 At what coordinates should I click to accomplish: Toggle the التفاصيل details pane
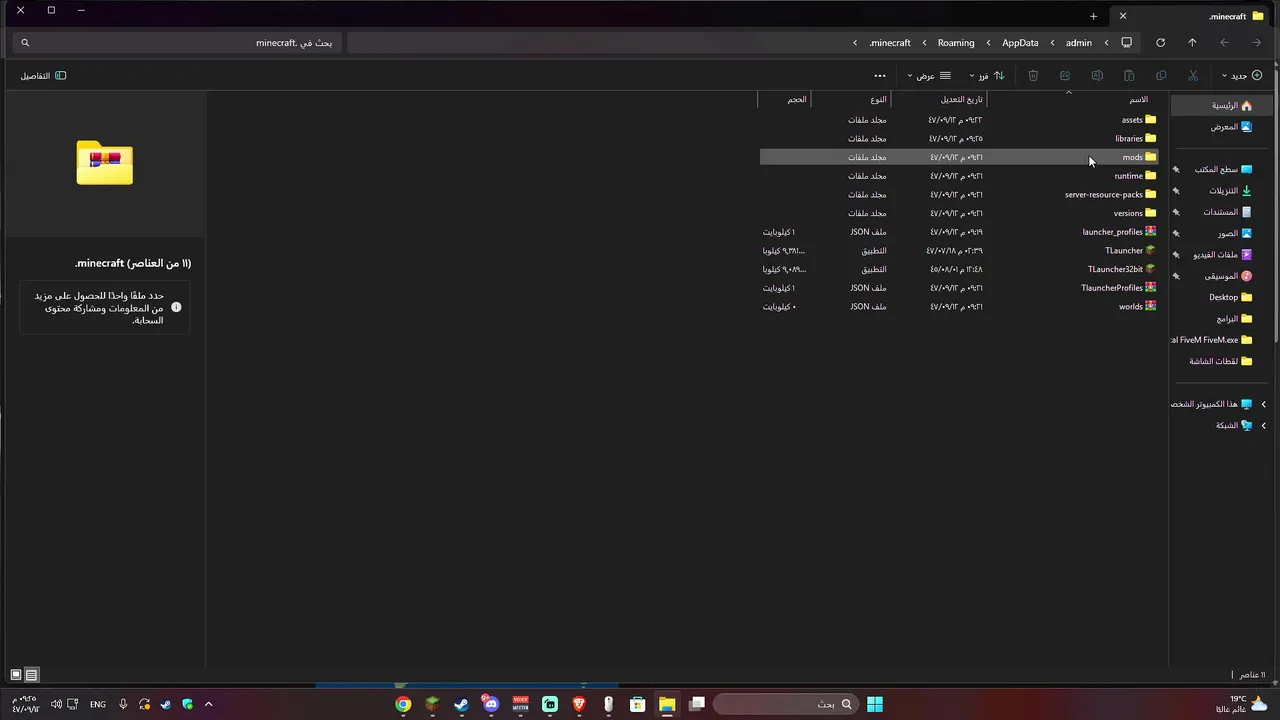point(43,76)
